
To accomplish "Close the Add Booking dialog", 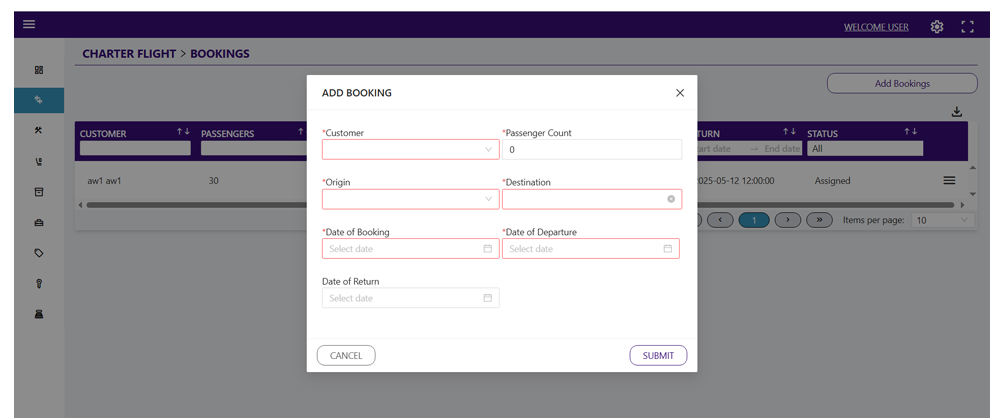I will 680,93.
